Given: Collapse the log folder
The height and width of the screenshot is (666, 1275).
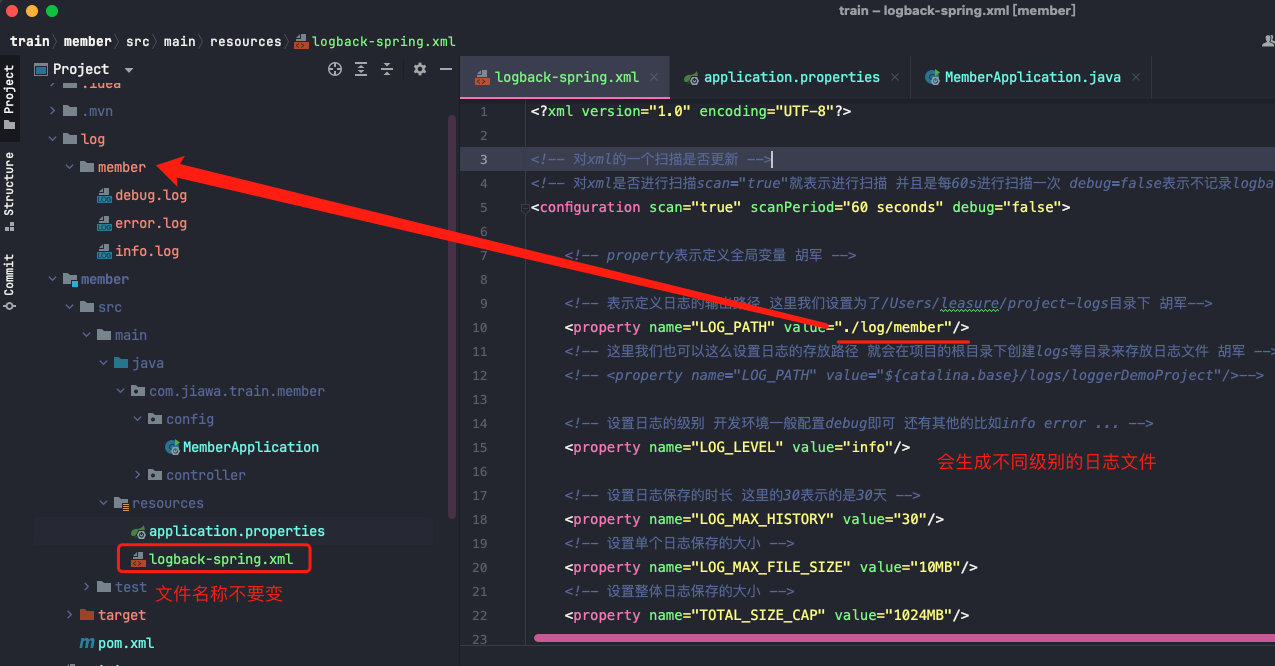Looking at the screenshot, I should 53,139.
